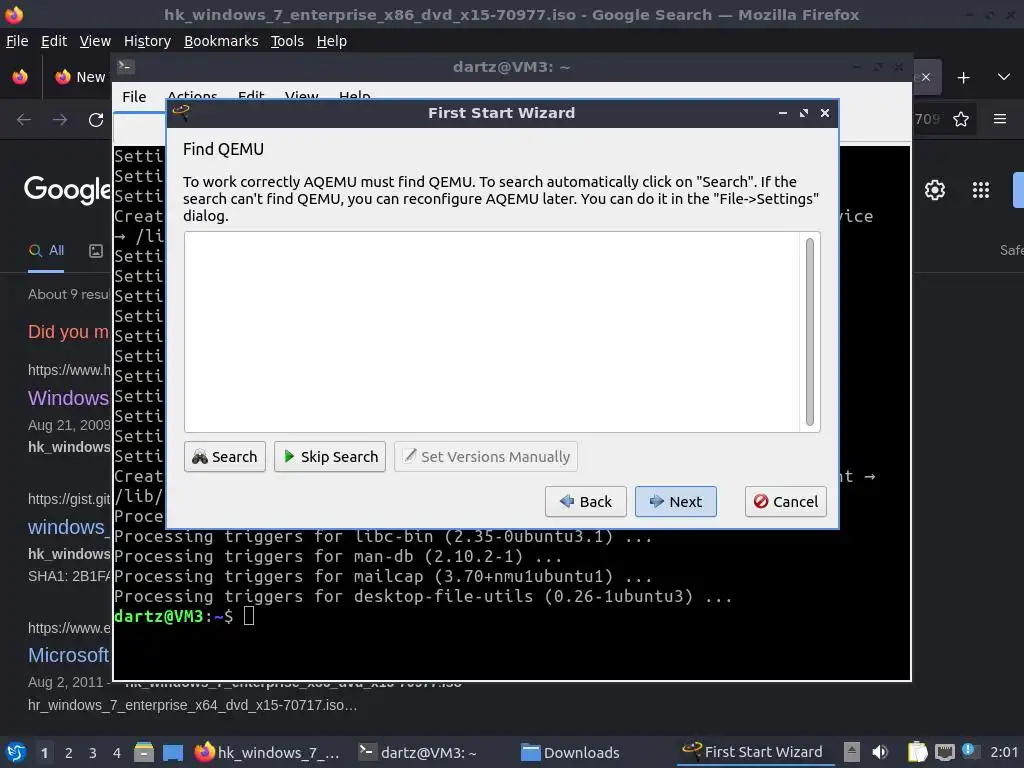
Task: Open Firefox Bookmarks menu
Action: (x=221, y=41)
